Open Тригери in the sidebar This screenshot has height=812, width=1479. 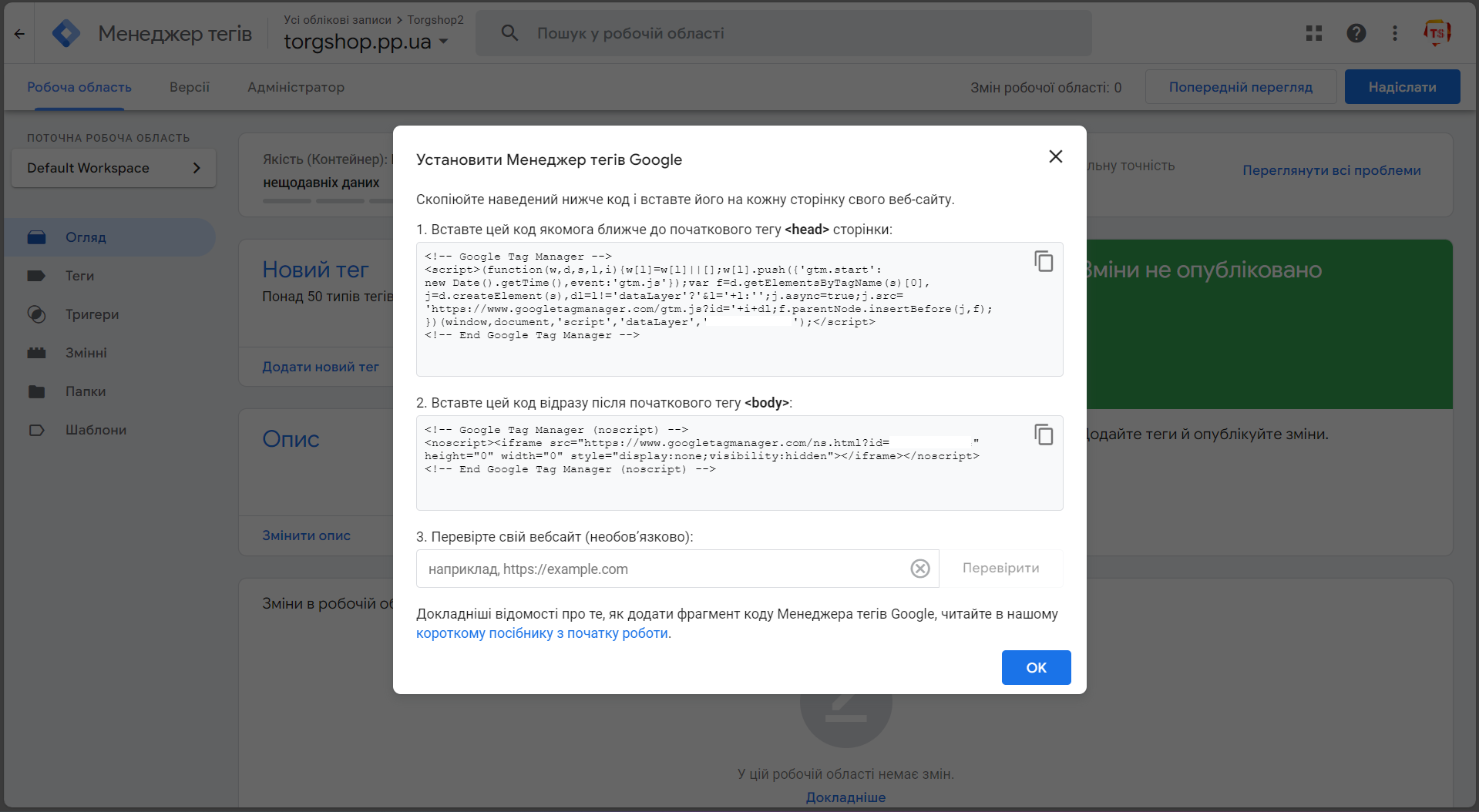pos(110,314)
